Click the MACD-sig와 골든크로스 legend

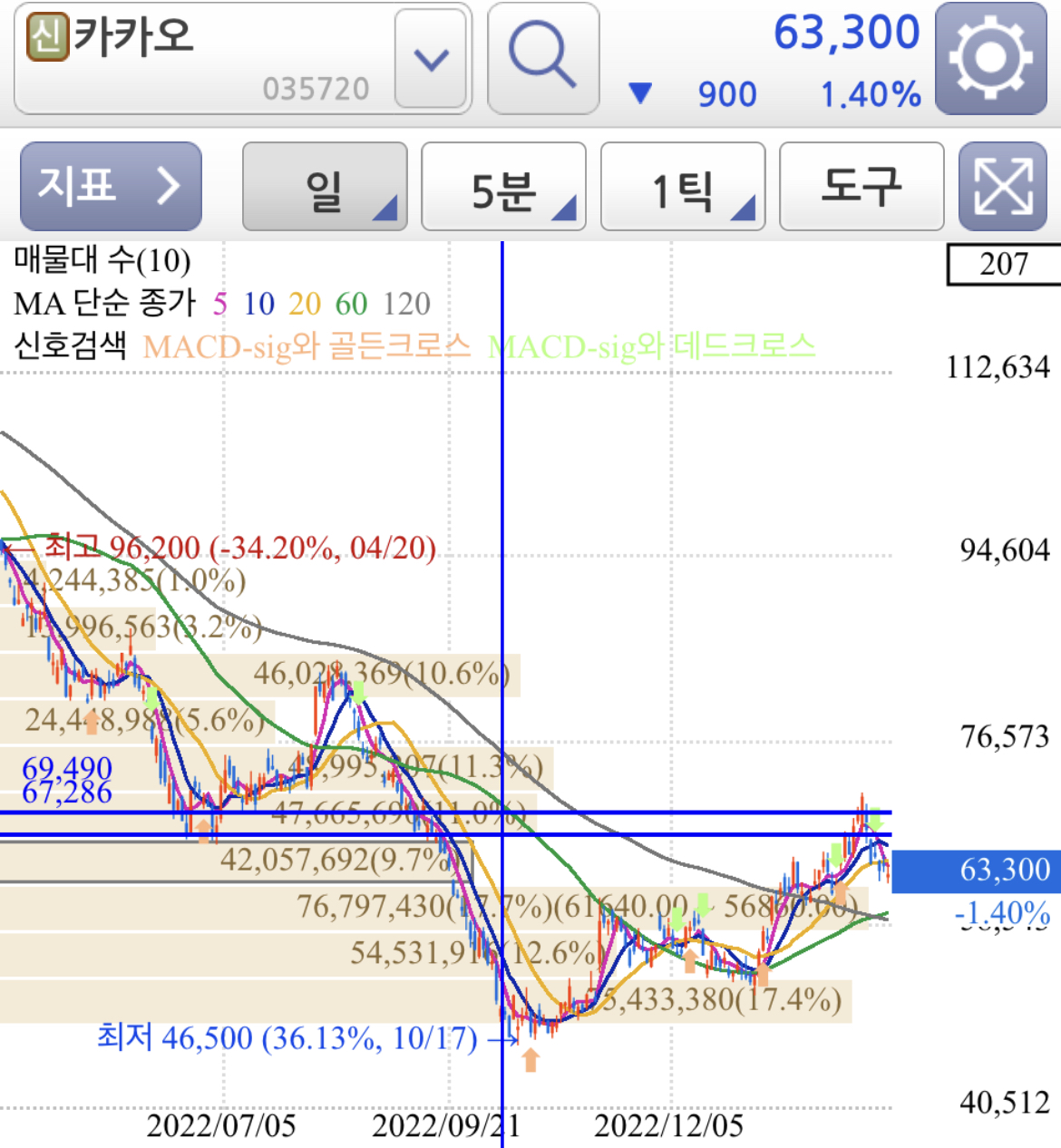click(307, 346)
